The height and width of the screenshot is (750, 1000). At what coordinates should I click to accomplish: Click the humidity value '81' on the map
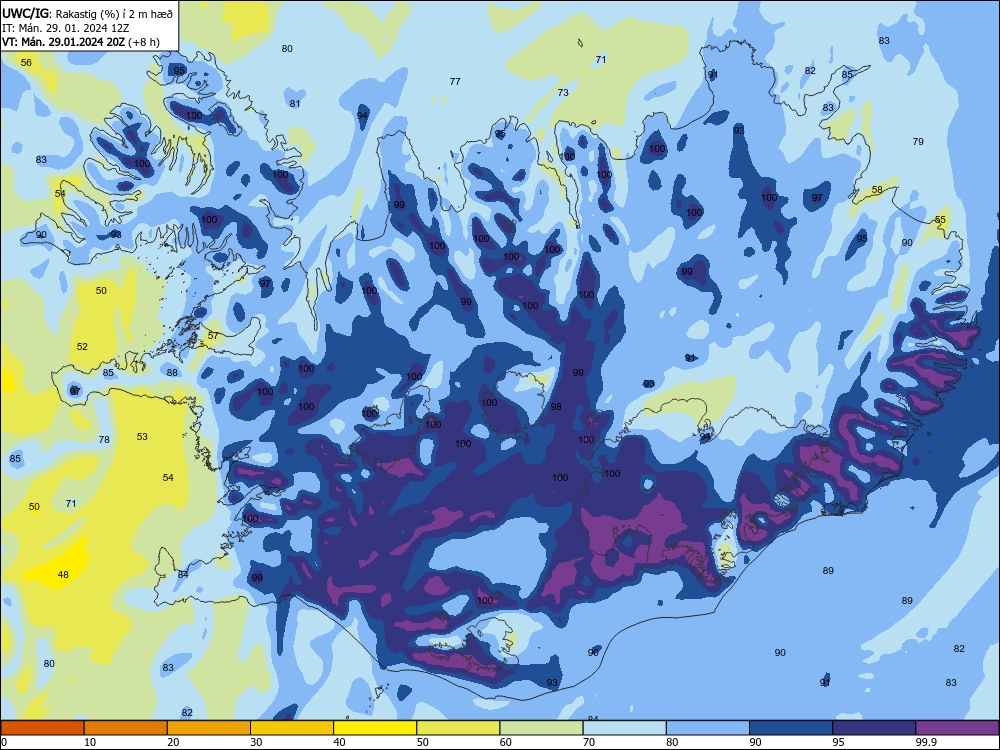point(295,104)
